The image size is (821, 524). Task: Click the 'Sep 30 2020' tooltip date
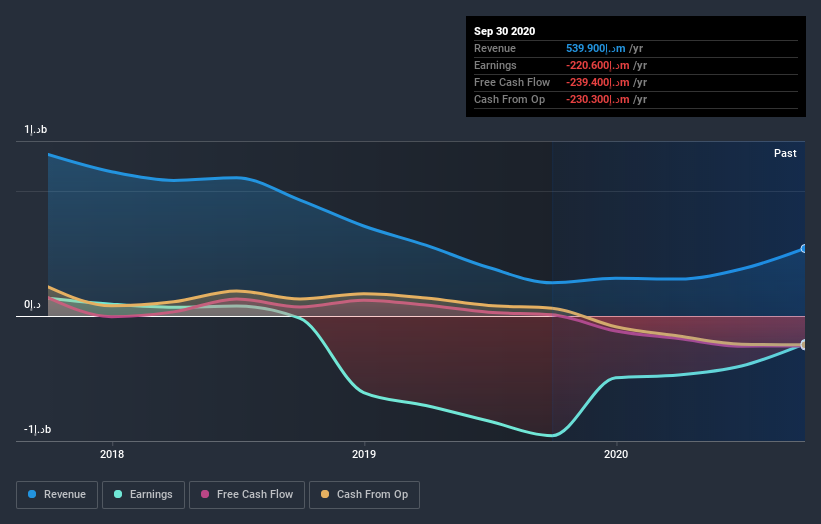point(504,31)
